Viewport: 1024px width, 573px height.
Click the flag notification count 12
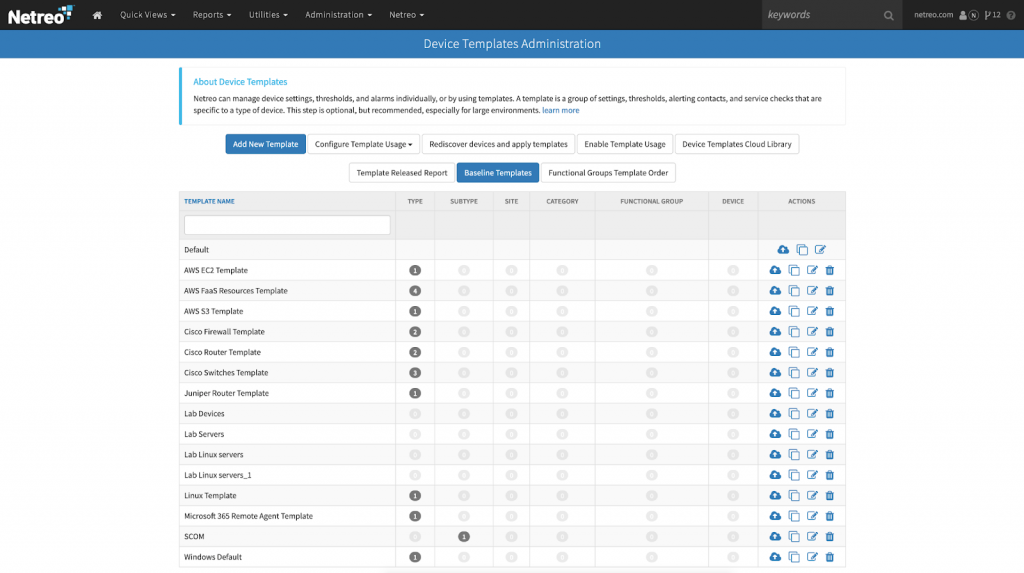(x=993, y=15)
